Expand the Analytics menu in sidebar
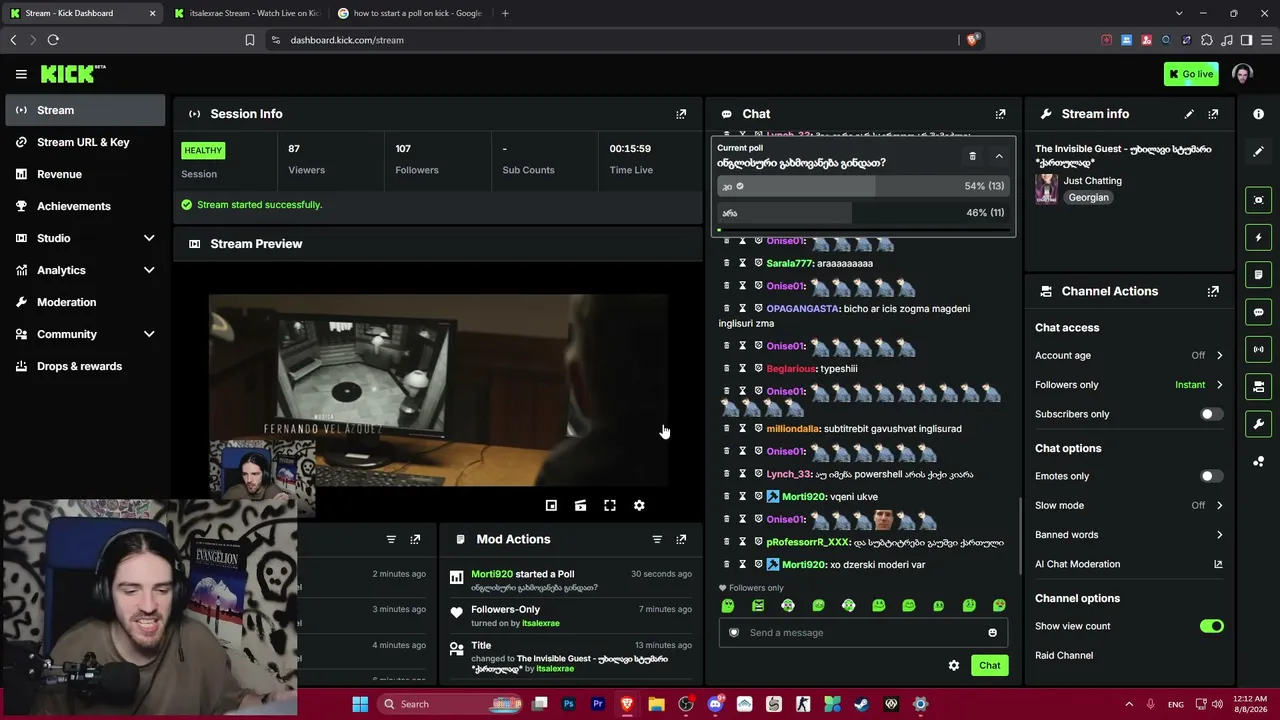Viewport: 1280px width, 720px height. 149,270
